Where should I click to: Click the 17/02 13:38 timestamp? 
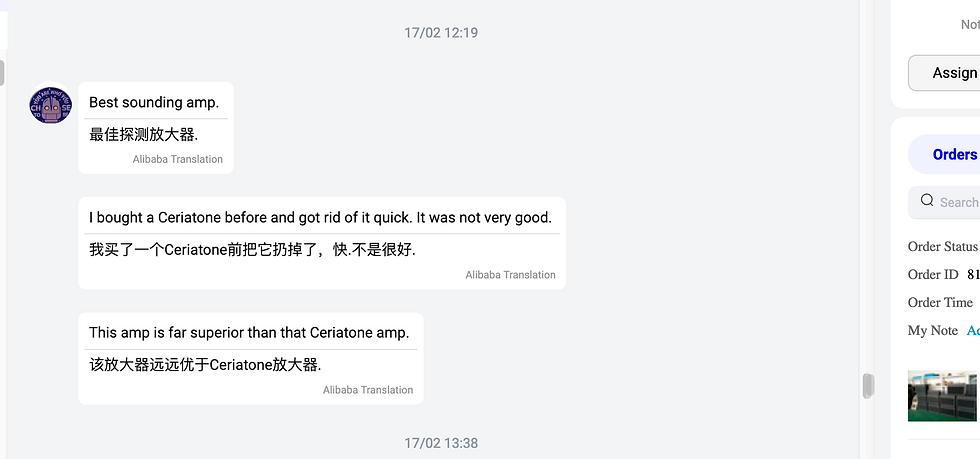click(441, 443)
